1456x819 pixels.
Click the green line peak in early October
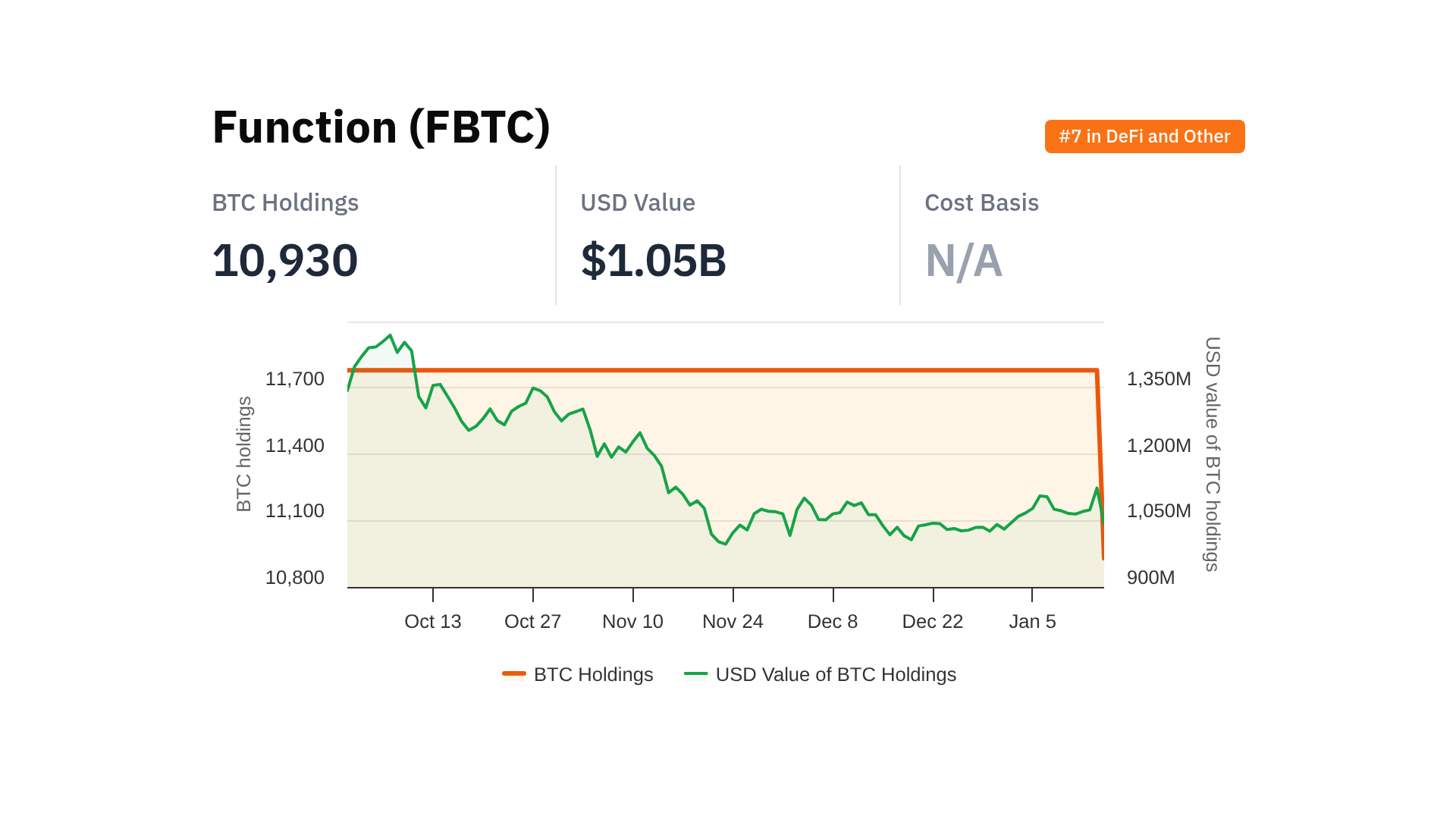coord(390,335)
